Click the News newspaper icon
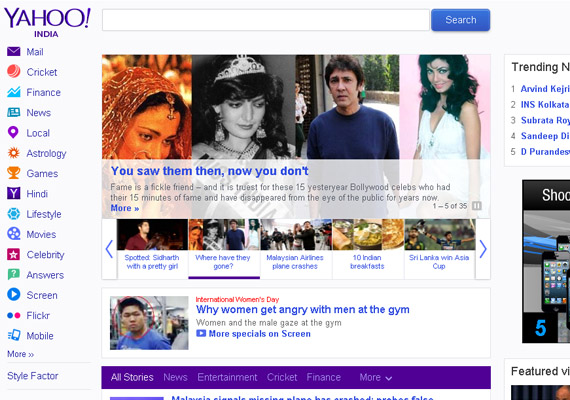The height and width of the screenshot is (400, 570). tap(14, 112)
